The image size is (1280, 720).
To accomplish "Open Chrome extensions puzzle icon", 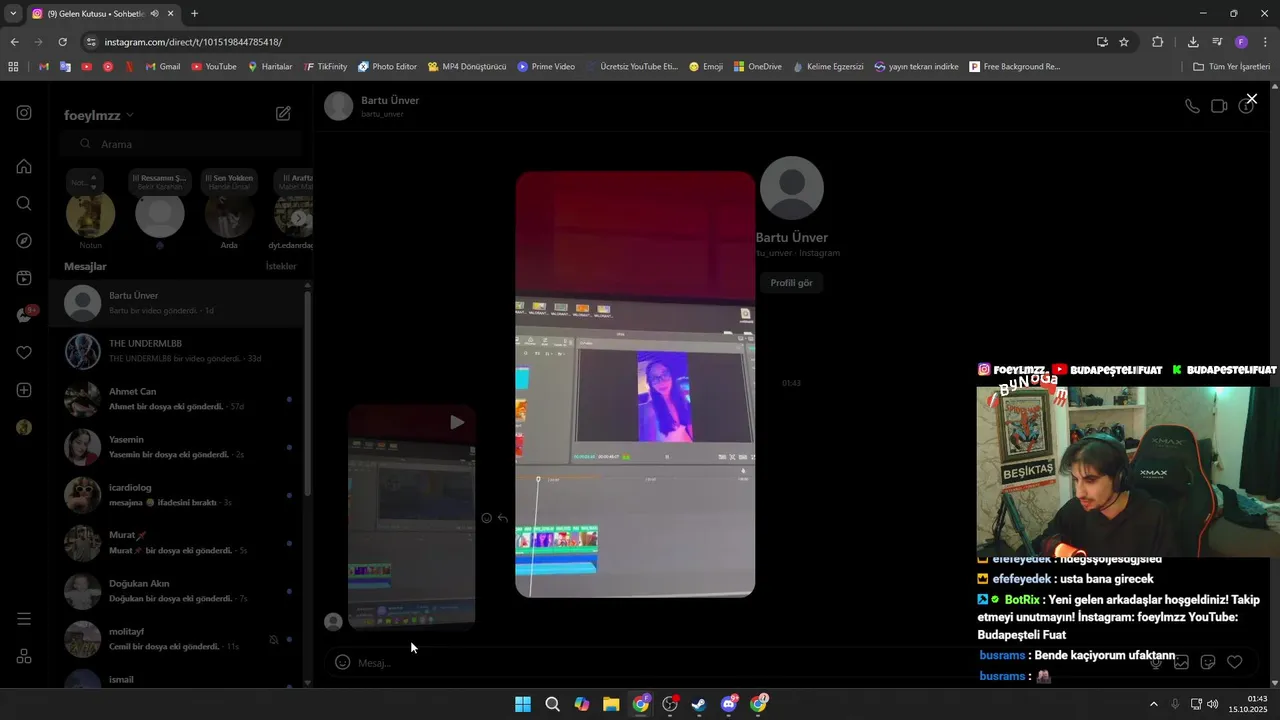I will [1158, 42].
